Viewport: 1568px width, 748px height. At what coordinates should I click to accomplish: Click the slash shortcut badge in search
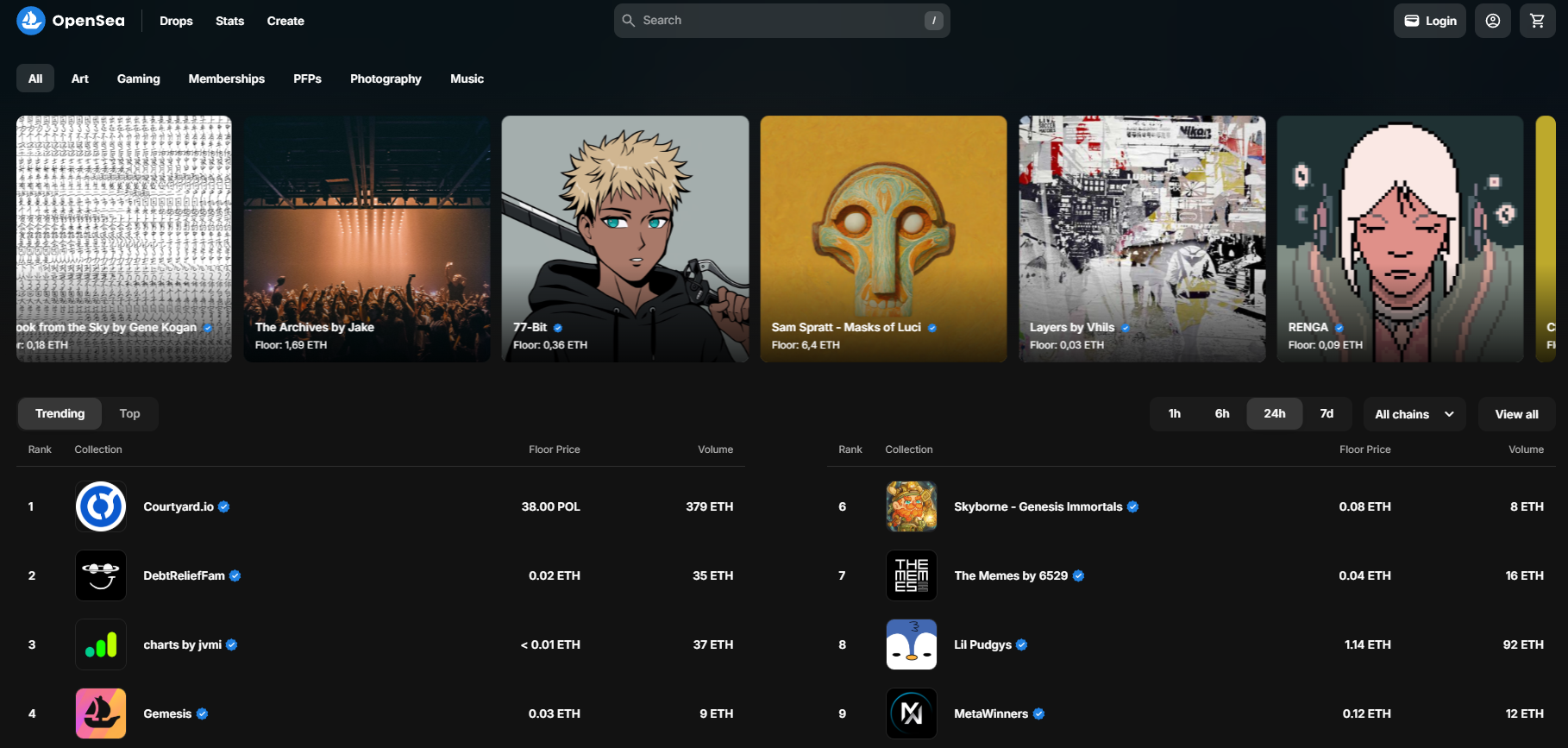coord(934,21)
